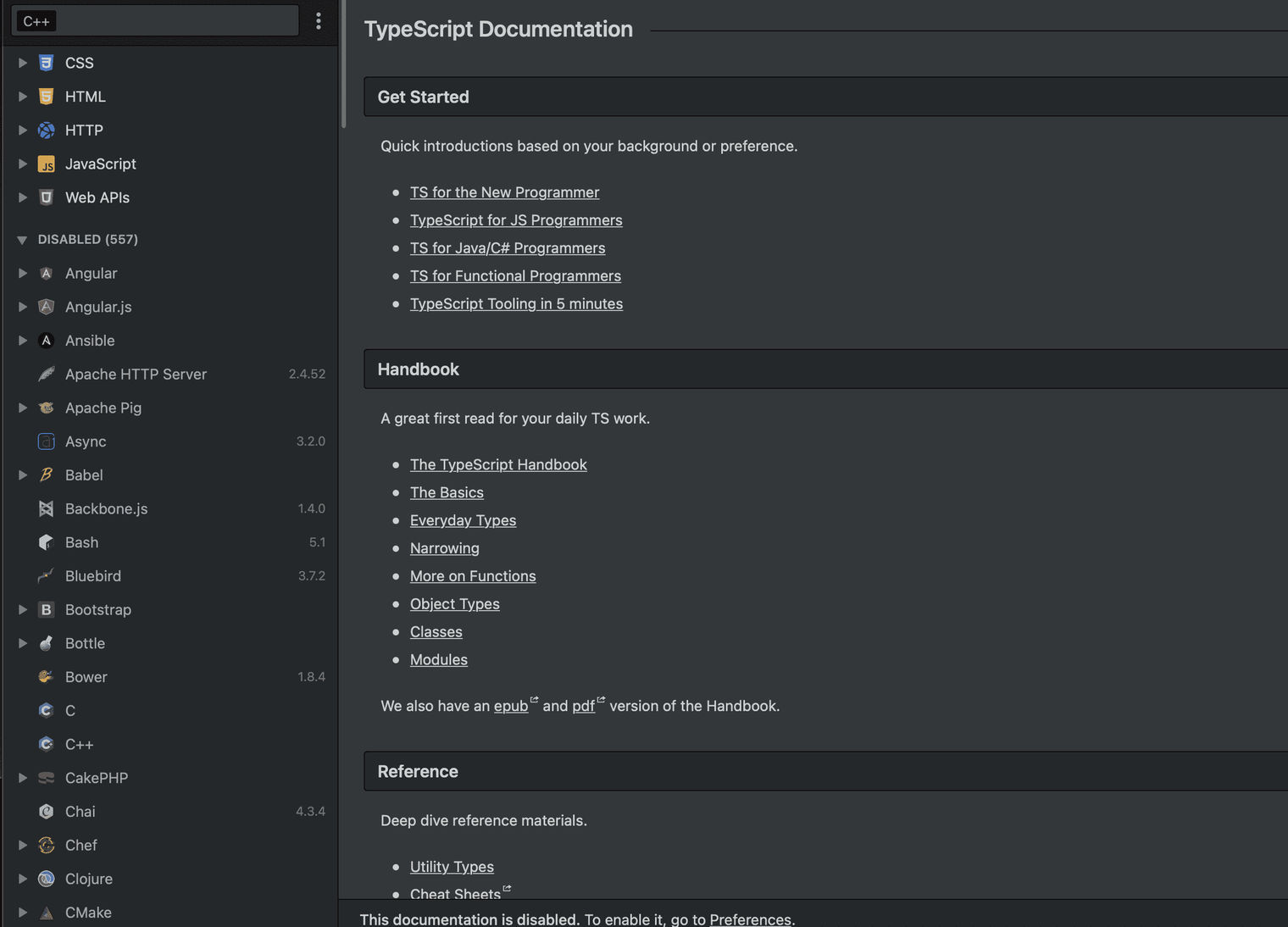This screenshot has width=1288, height=927.
Task: Click the C language icon
Action: (x=47, y=710)
